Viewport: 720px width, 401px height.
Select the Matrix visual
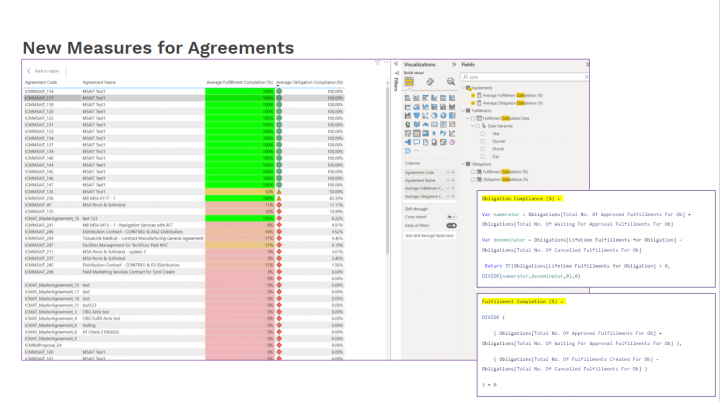425,133
